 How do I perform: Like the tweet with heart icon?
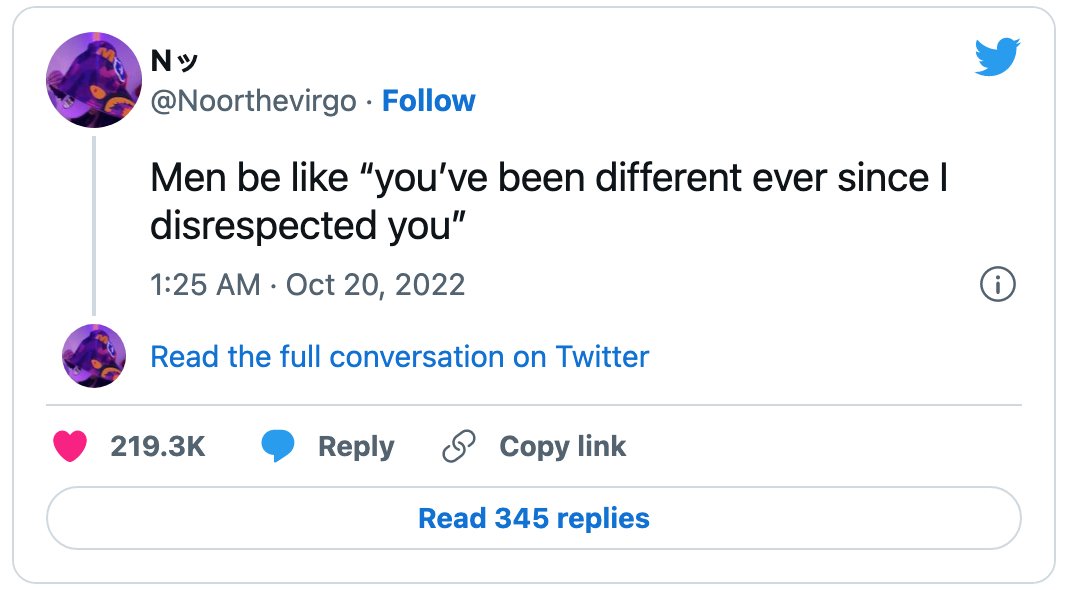pyautogui.click(x=70, y=447)
